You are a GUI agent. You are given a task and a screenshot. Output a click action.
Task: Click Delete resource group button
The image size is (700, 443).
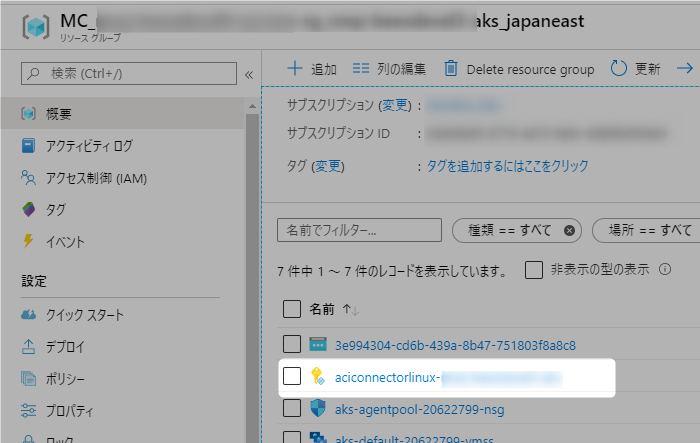coord(519,69)
